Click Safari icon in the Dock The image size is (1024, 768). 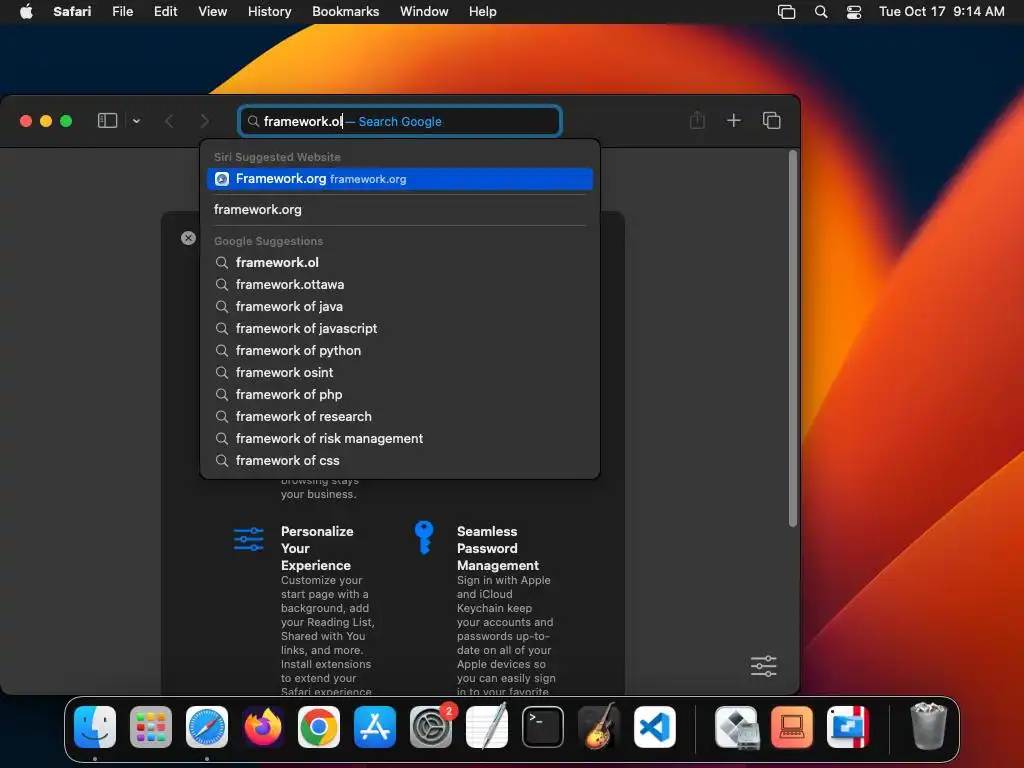click(x=207, y=727)
